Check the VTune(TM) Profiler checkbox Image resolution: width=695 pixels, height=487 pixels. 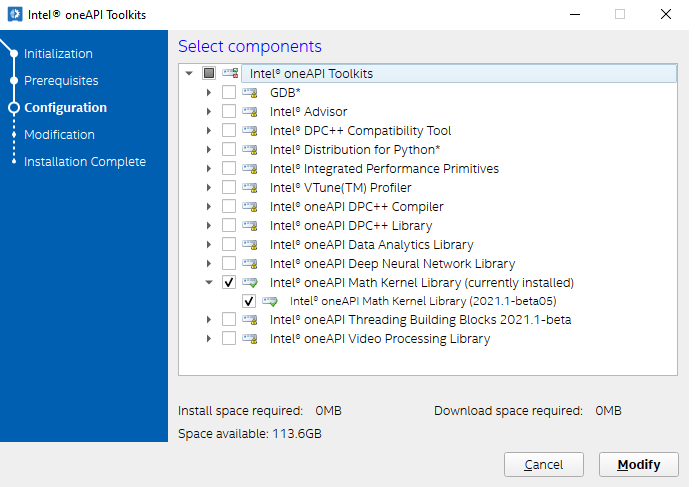229,187
